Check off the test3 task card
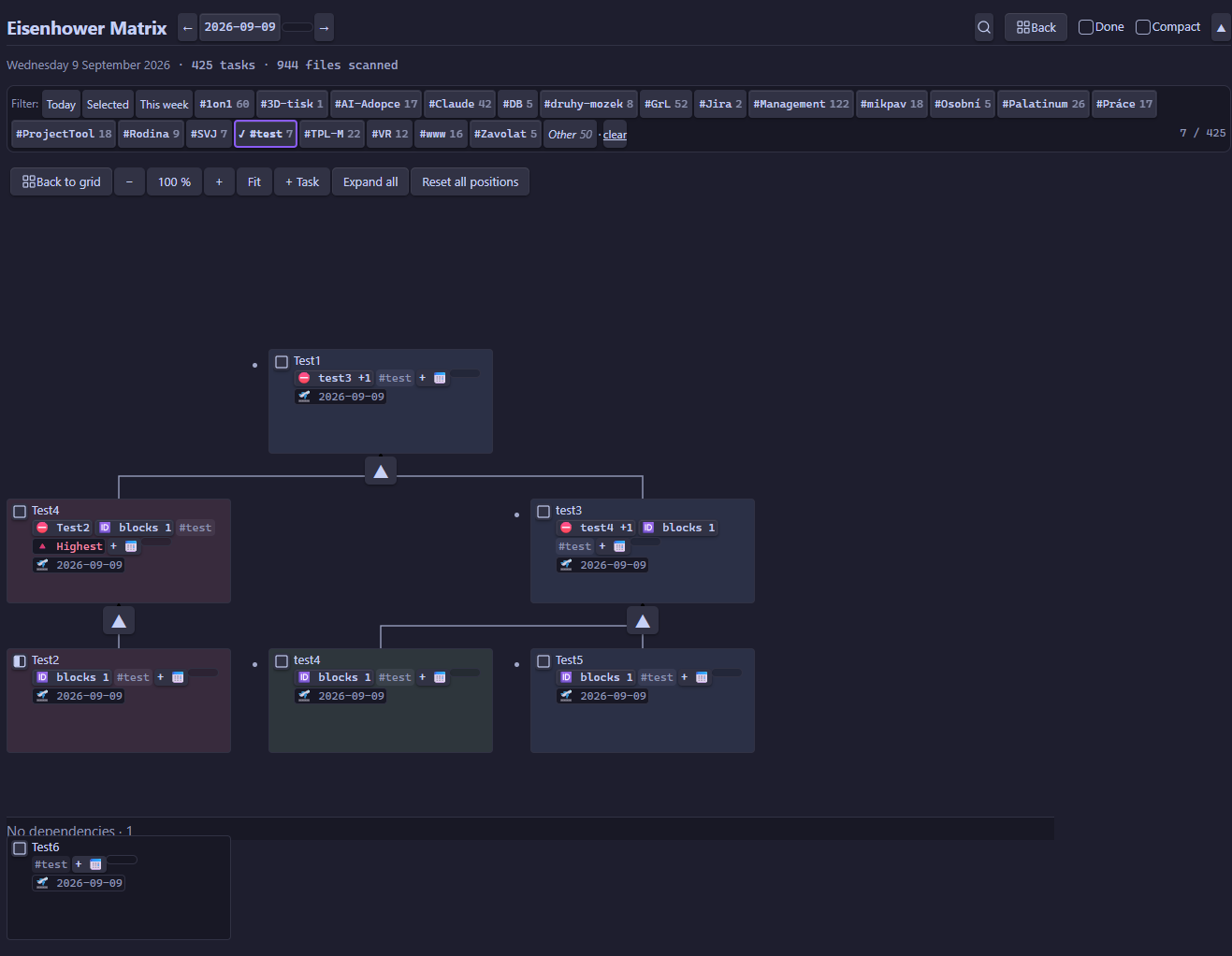1232x956 pixels. coord(544,512)
